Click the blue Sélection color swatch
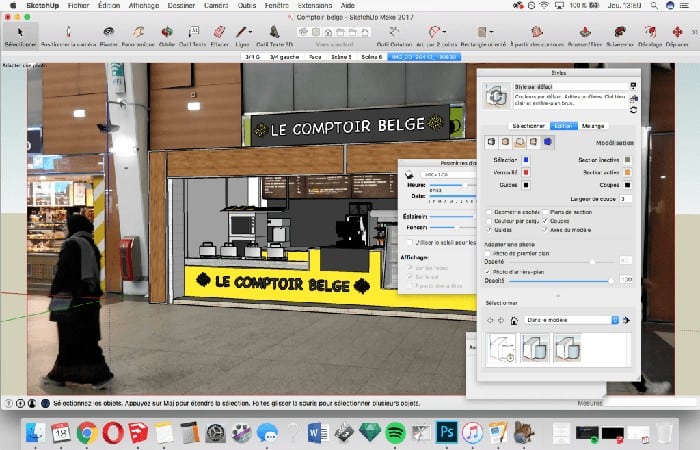This screenshot has width=700, height=450. tap(526, 160)
